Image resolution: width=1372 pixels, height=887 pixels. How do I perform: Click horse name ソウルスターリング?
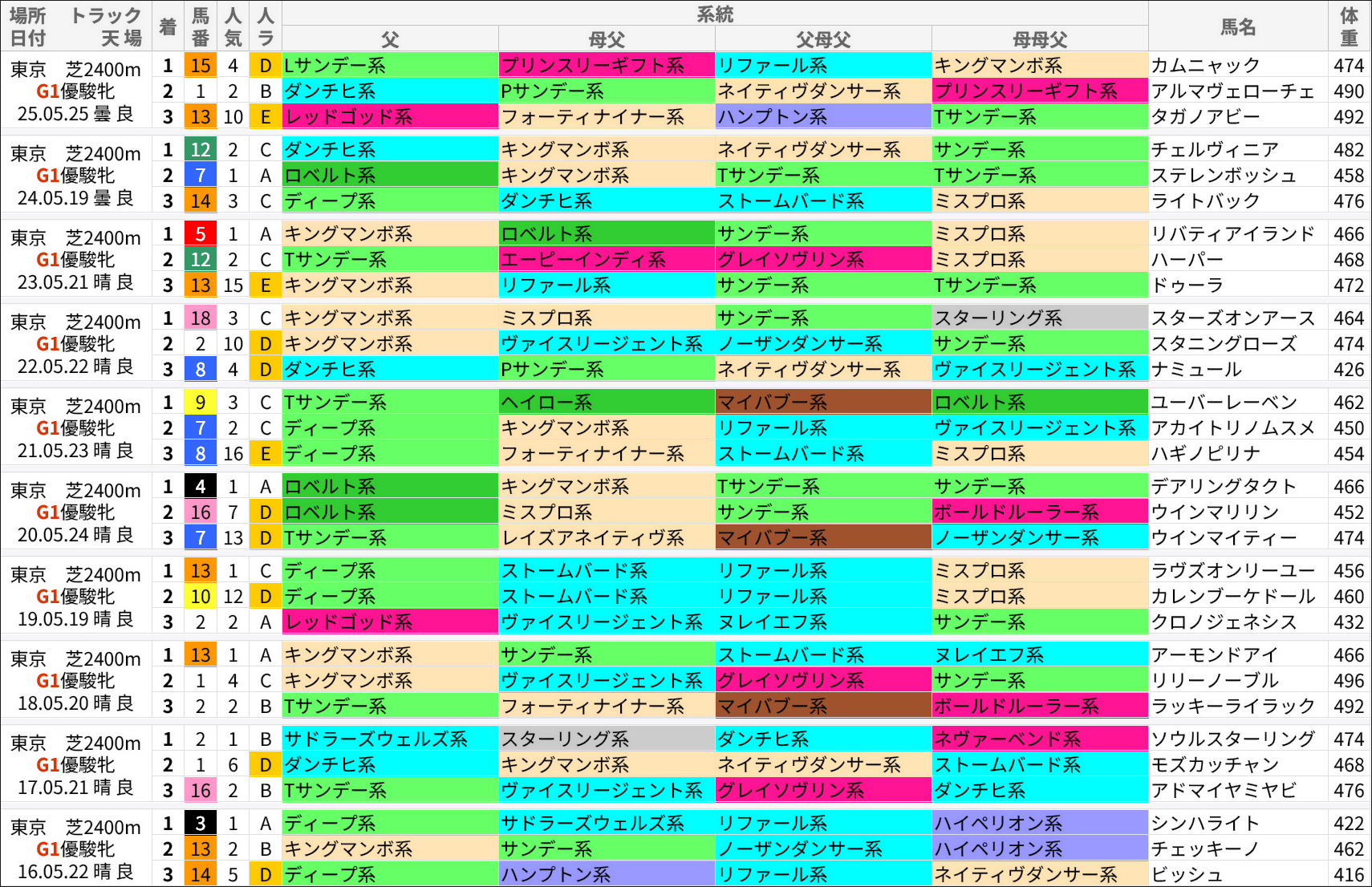[1233, 739]
